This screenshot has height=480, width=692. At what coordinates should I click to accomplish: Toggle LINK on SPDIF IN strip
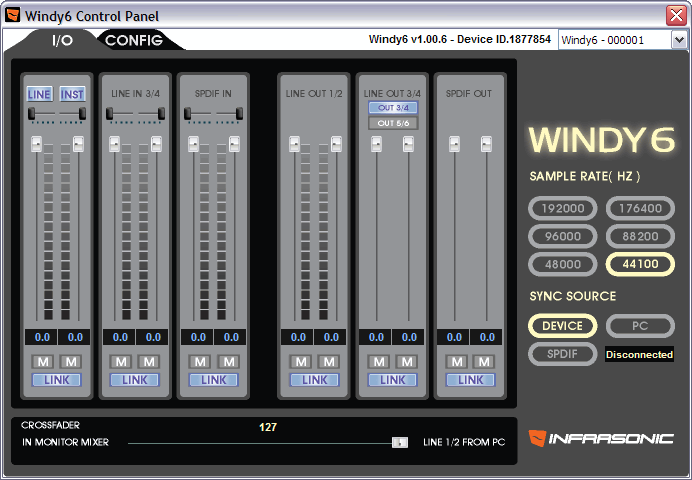pyautogui.click(x=214, y=380)
